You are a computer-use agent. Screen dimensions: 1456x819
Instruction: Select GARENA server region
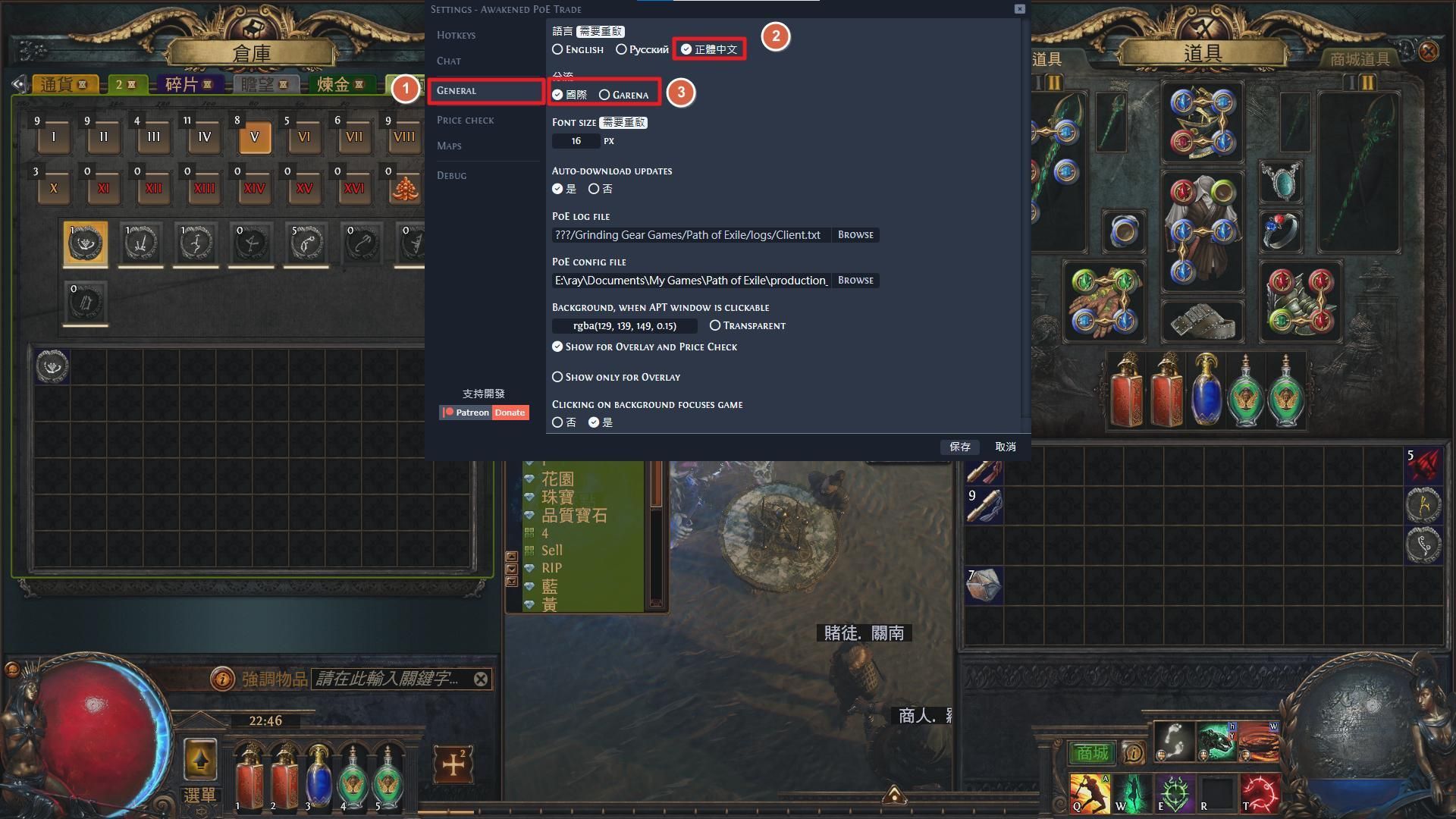(604, 94)
